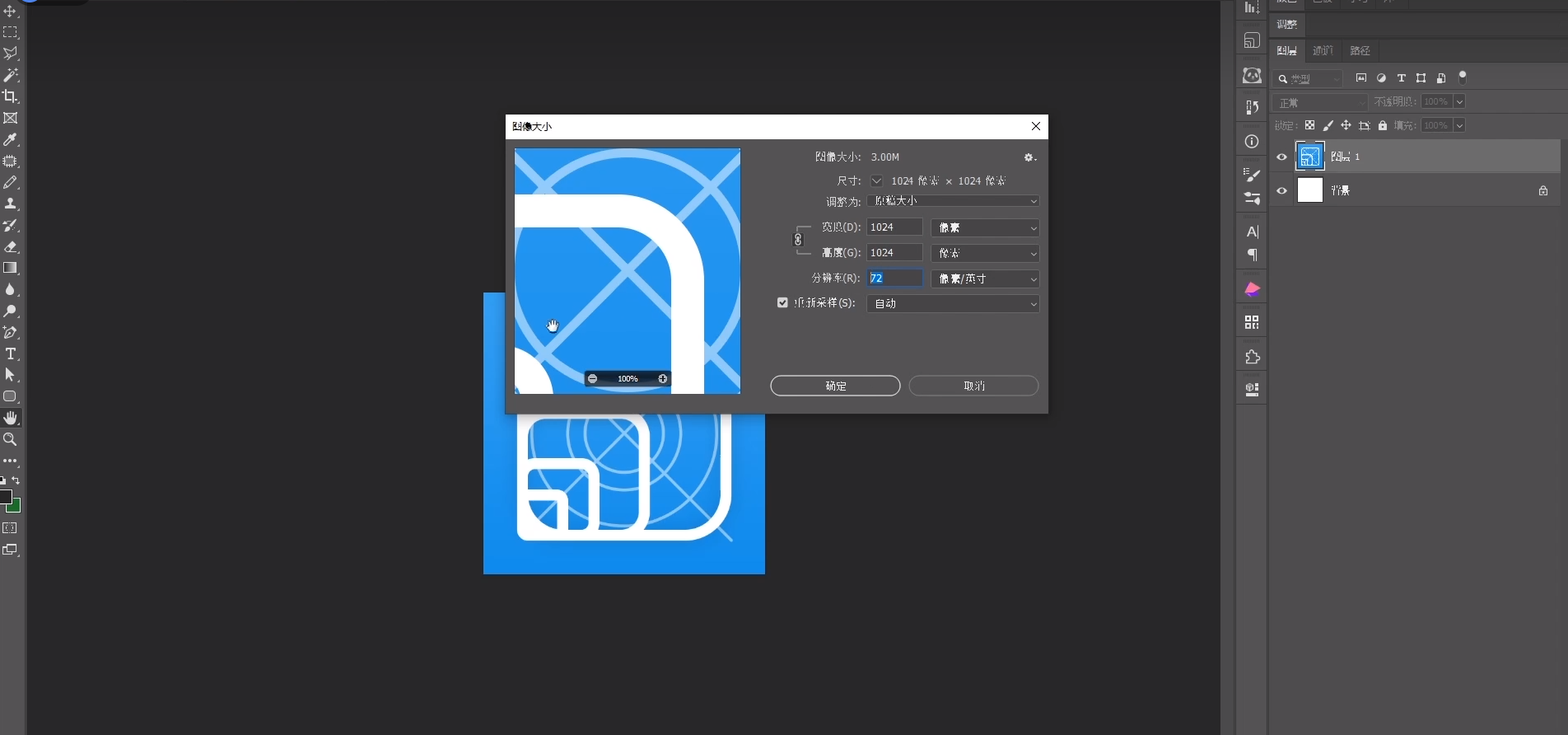The height and width of the screenshot is (735, 1568).
Task: Open the width unit dropdown
Action: (985, 227)
